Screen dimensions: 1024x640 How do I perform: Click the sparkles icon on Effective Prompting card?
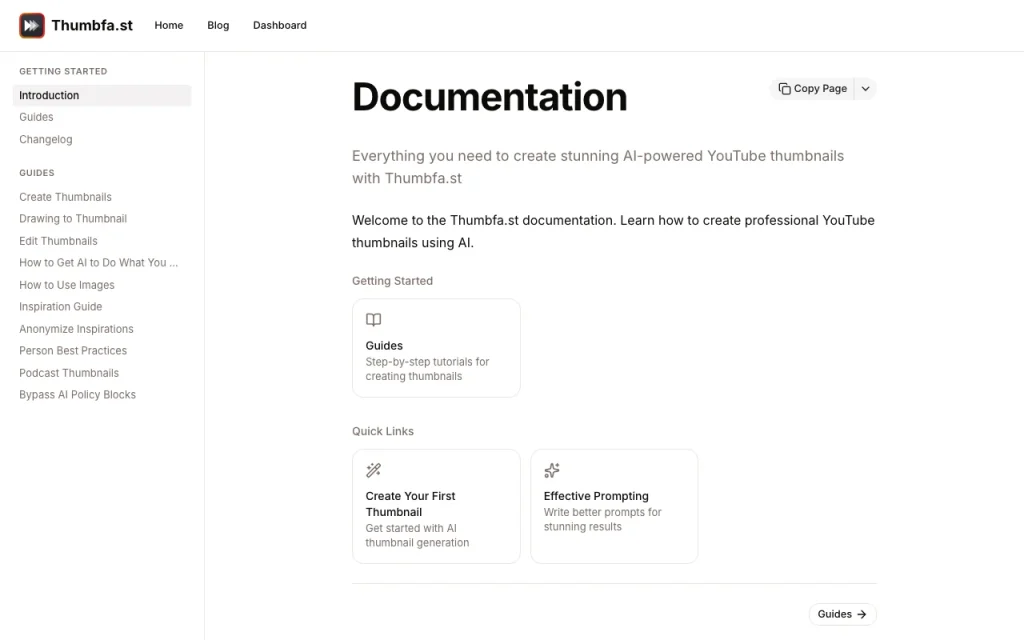pos(552,470)
